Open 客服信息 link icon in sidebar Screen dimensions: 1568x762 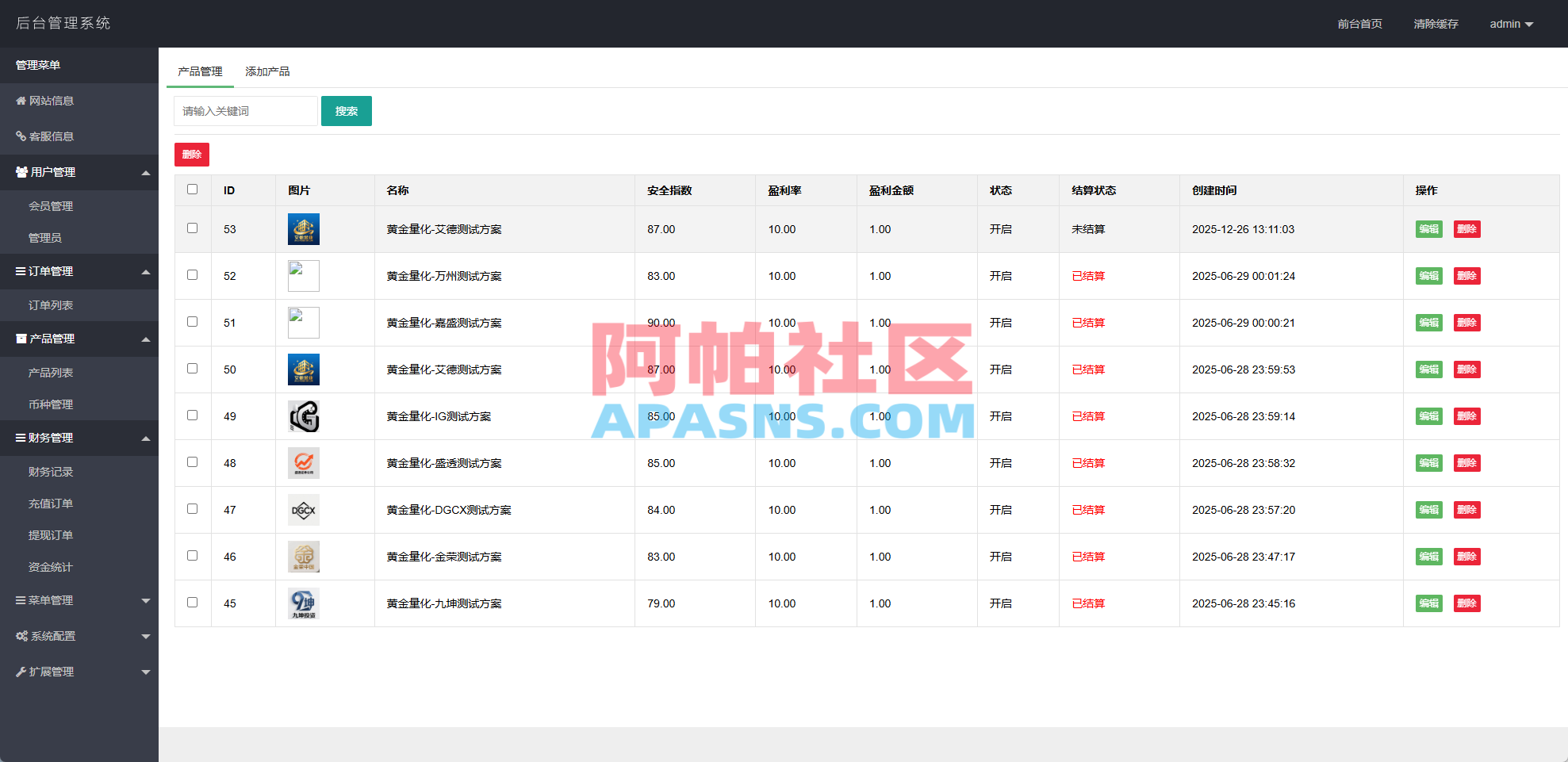[21, 136]
